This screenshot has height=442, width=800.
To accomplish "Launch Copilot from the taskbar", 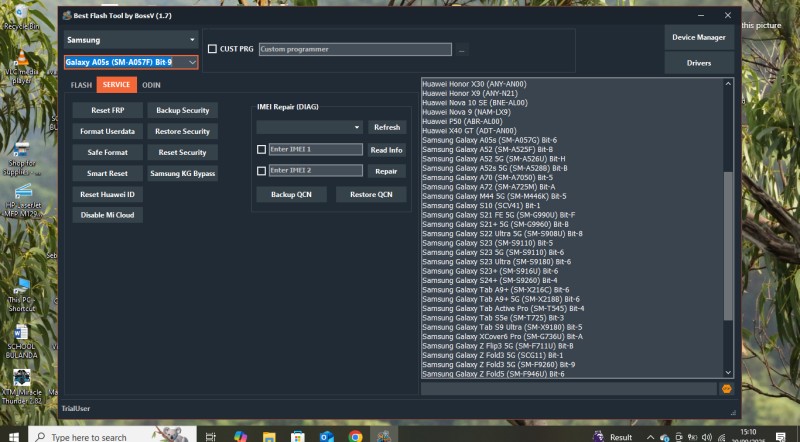I will [240, 437].
